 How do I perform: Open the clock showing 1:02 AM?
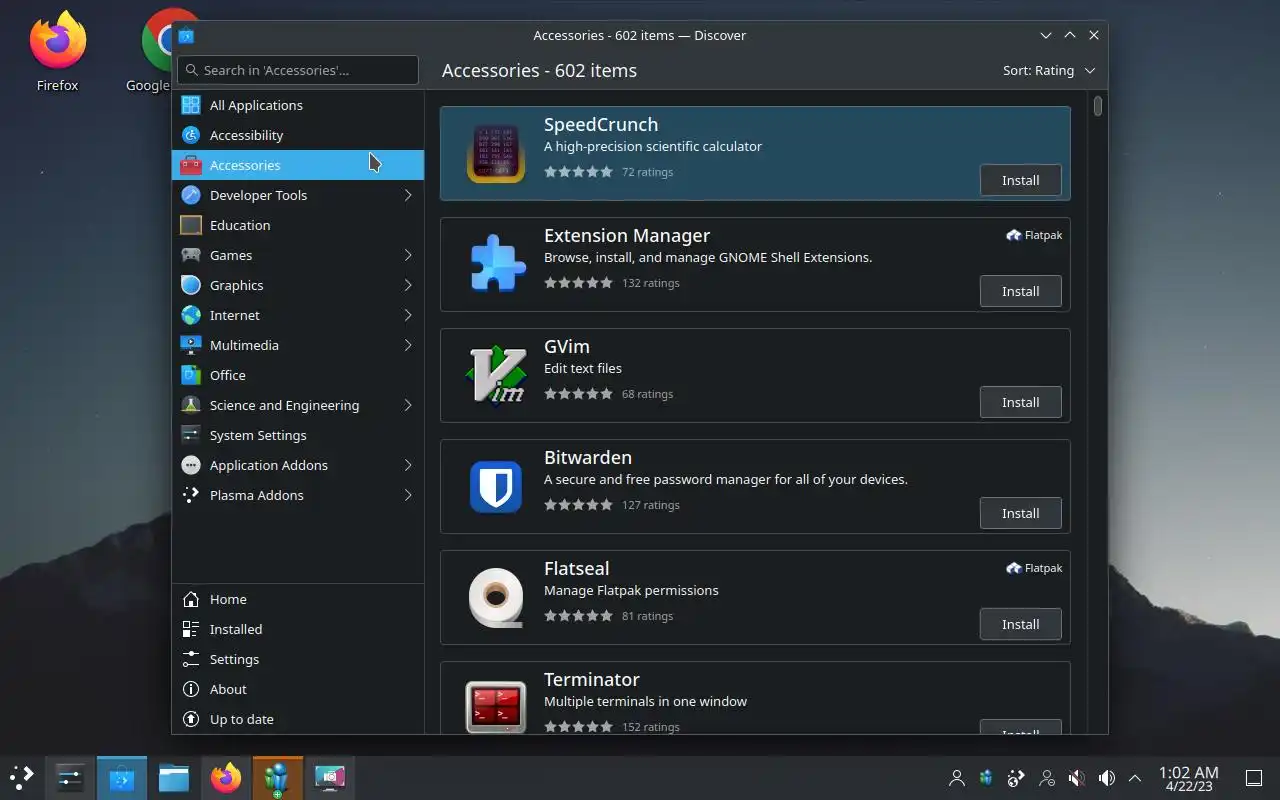pyautogui.click(x=1188, y=778)
